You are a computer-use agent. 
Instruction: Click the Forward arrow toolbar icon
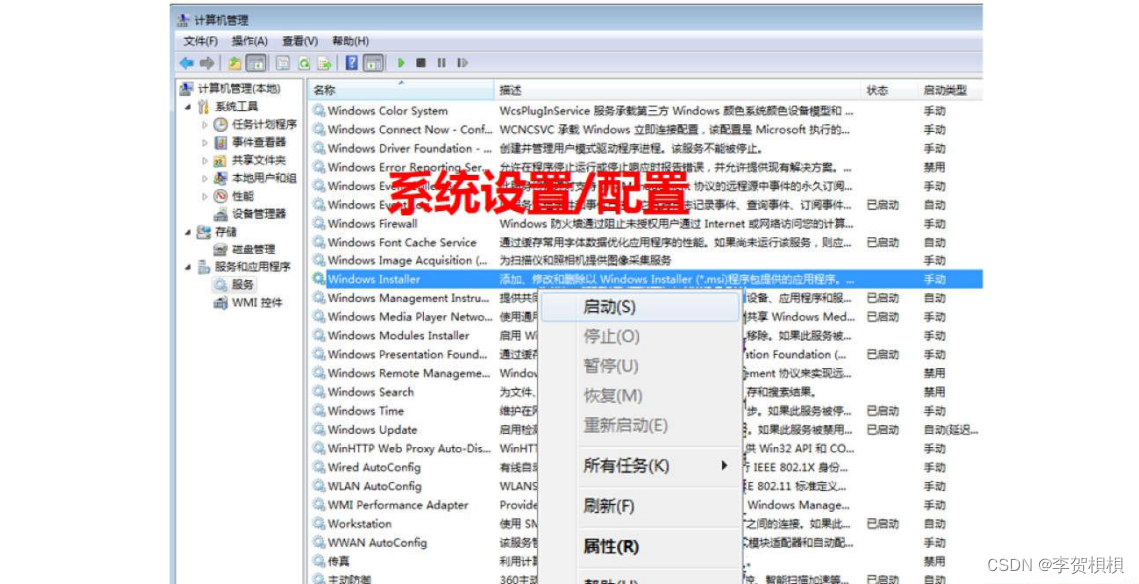(207, 63)
